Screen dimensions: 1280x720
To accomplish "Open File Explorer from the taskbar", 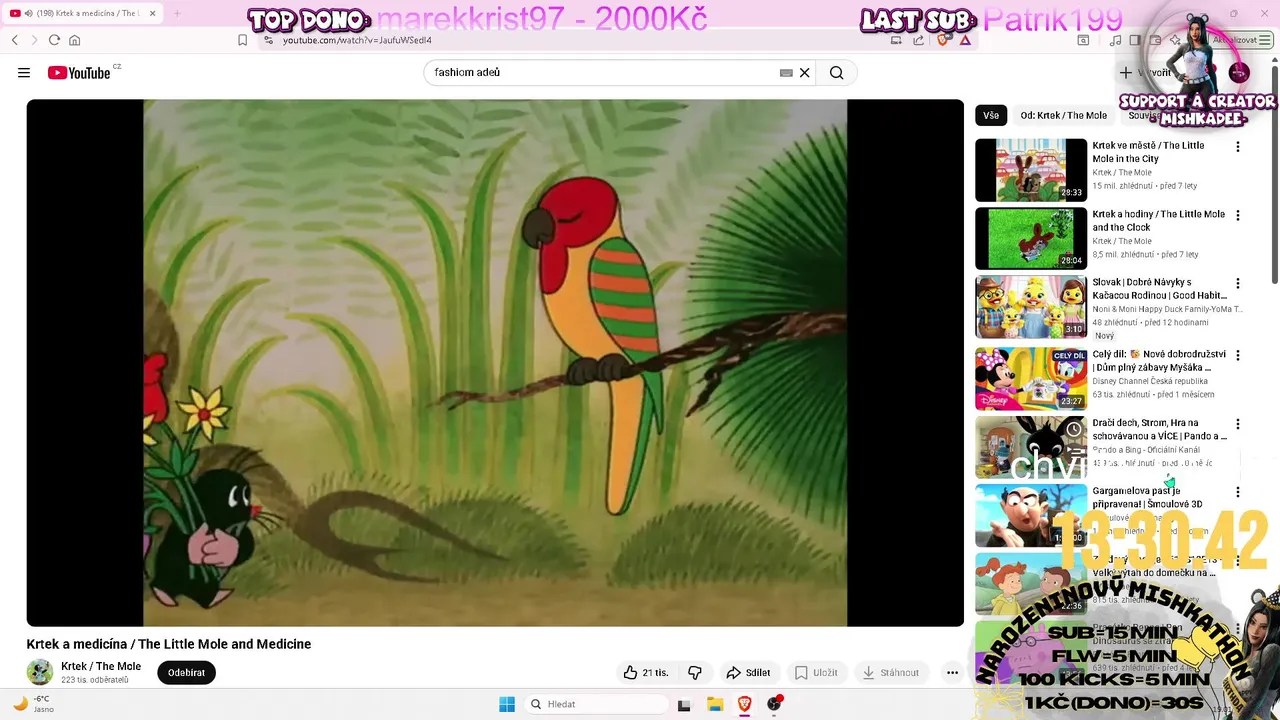I will tap(715, 705).
